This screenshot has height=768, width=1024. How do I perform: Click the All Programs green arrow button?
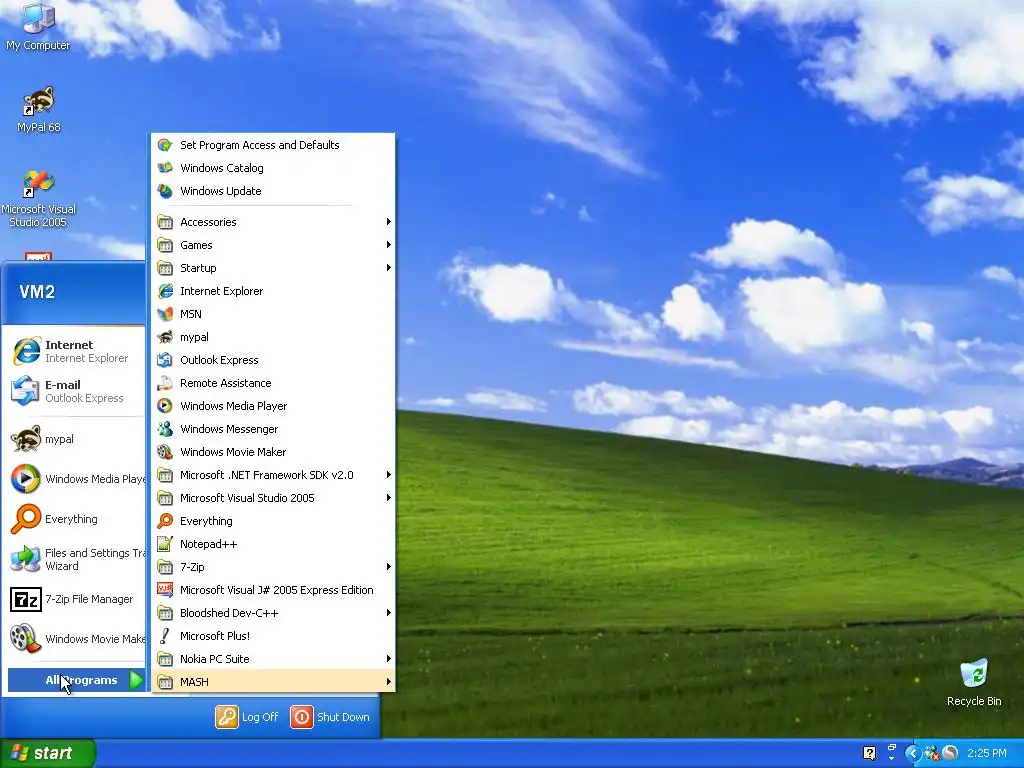point(136,680)
